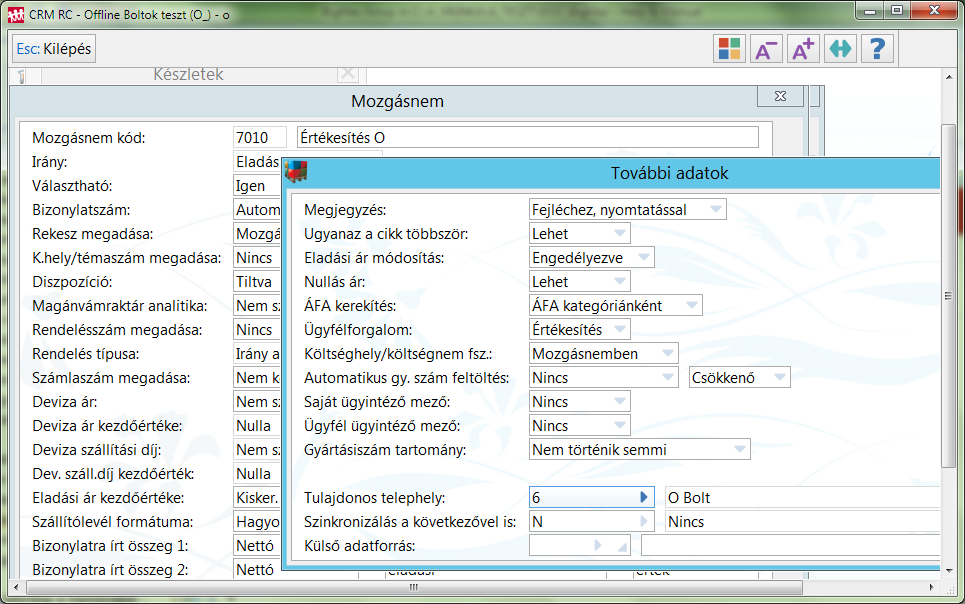Open the Ügyfél ügyintéző mező dropdown
Viewport: 965px width, 604px height.
[620, 425]
